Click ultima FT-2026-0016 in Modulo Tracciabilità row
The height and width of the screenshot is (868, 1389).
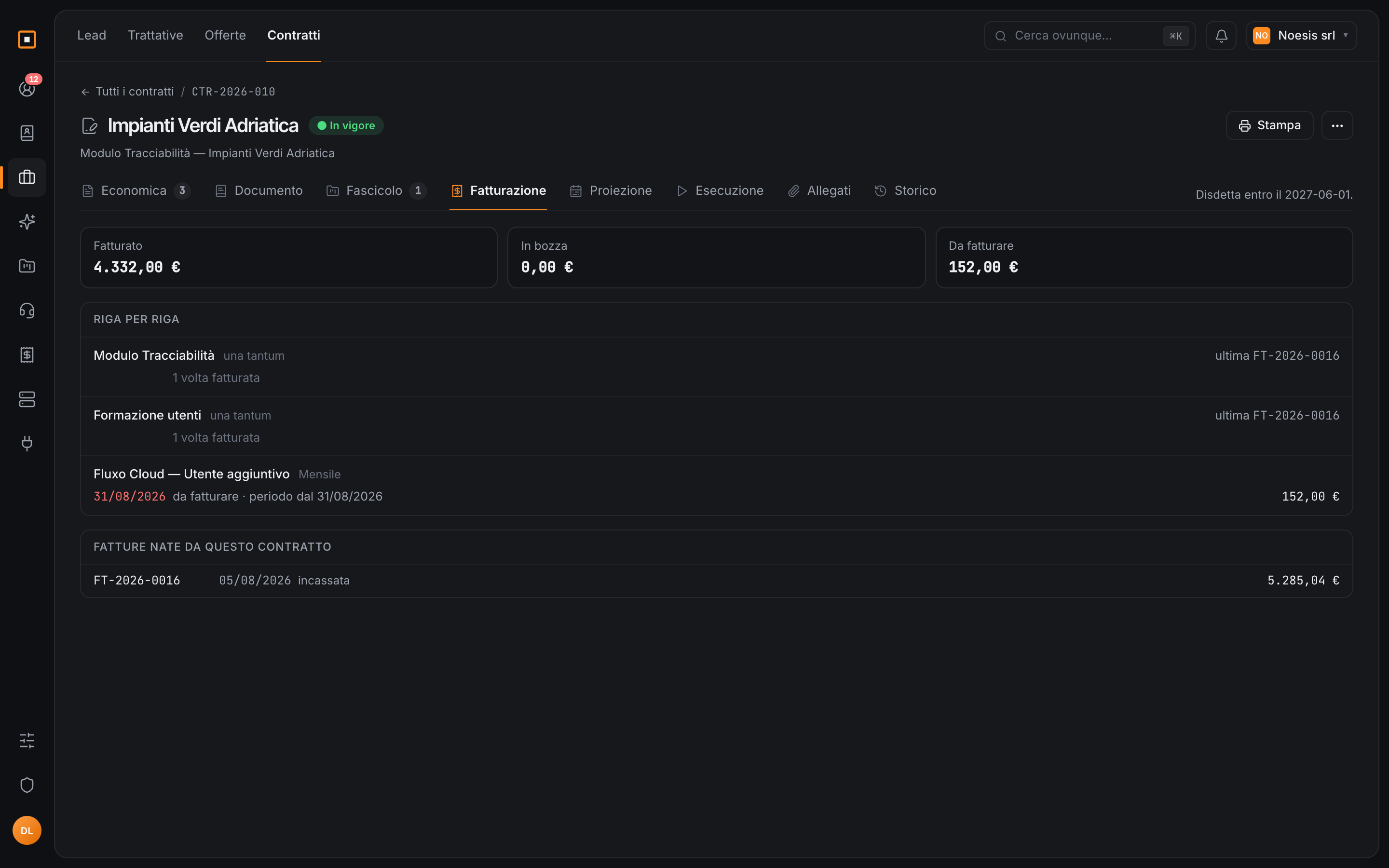[1277, 356]
